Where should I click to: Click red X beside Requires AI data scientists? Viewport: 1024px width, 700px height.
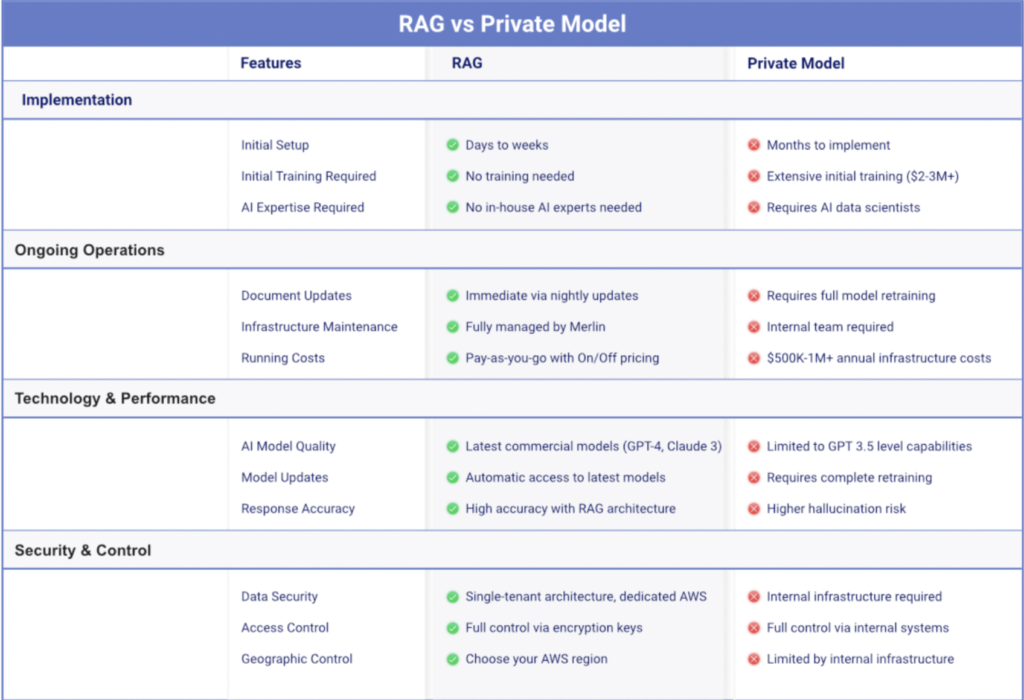(754, 208)
